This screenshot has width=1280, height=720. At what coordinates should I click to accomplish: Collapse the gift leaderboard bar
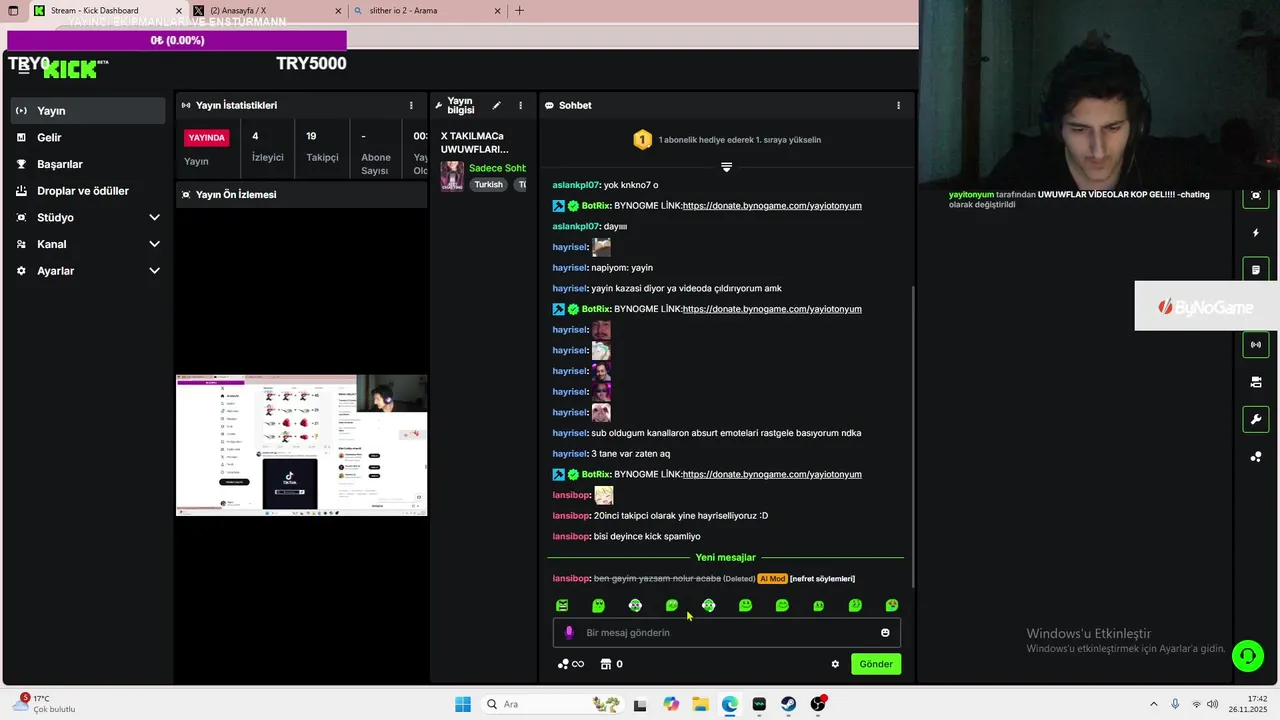click(x=726, y=167)
